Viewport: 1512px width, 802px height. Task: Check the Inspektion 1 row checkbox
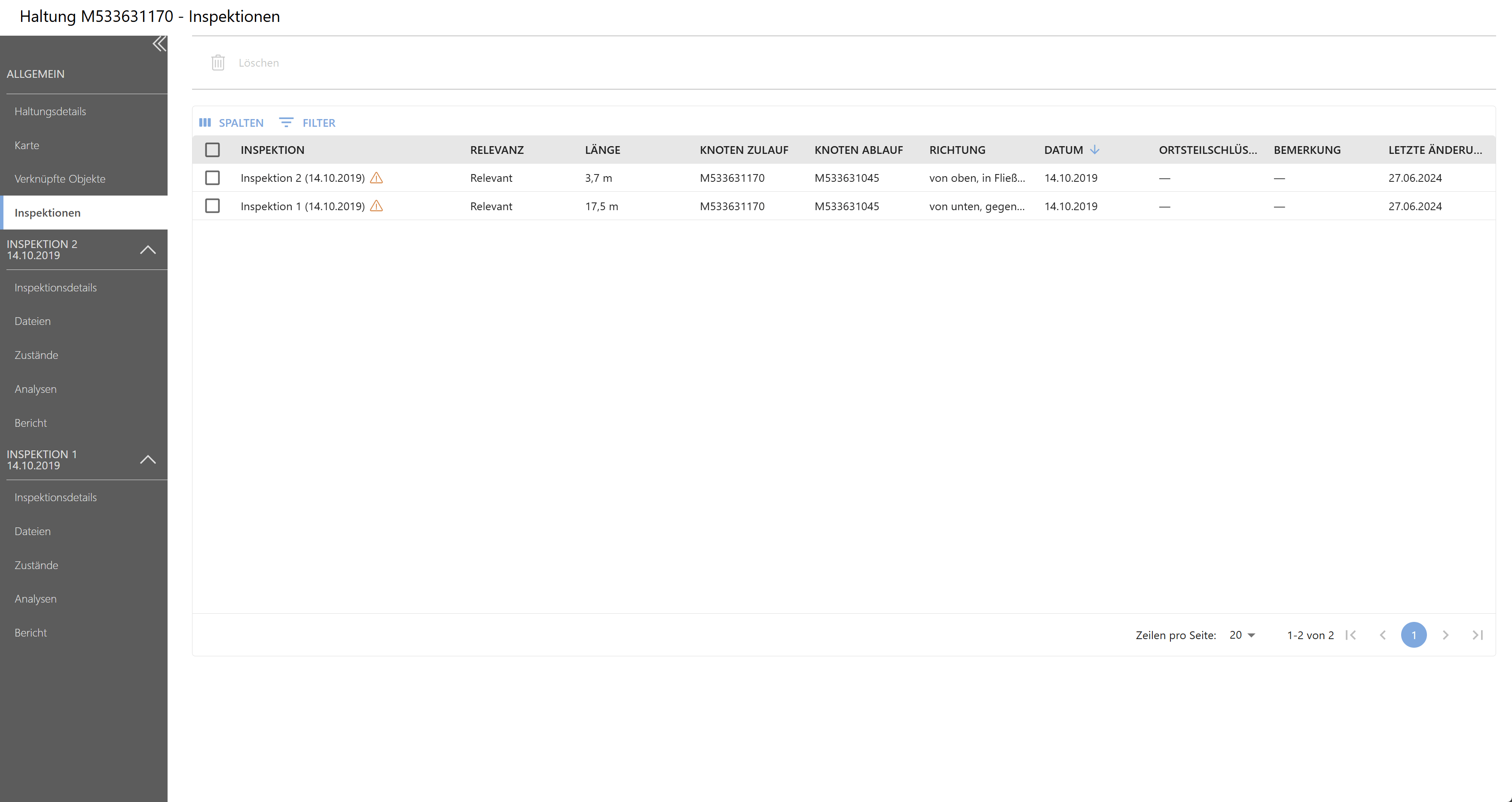pyautogui.click(x=213, y=206)
